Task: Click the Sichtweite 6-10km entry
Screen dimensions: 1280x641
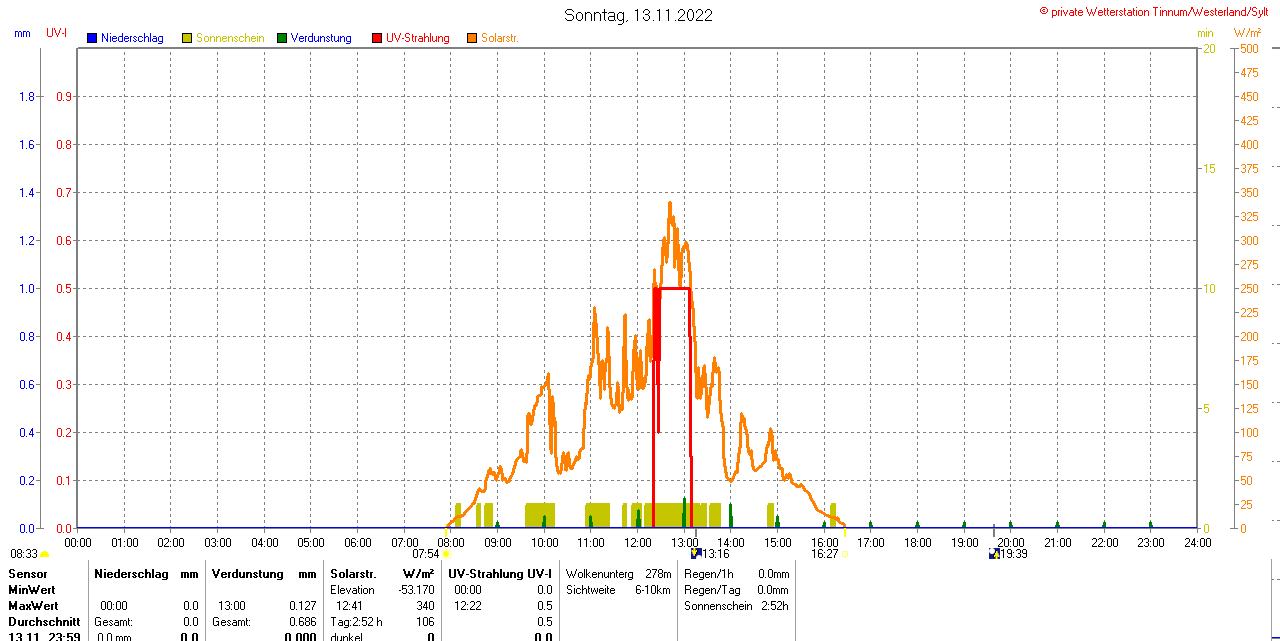Action: [x=618, y=590]
